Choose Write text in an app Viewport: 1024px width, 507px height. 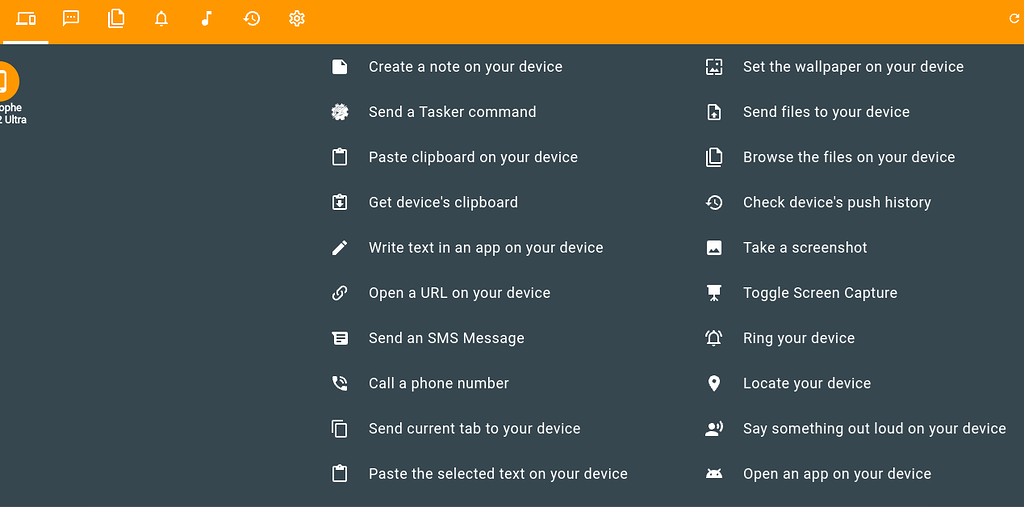[486, 248]
